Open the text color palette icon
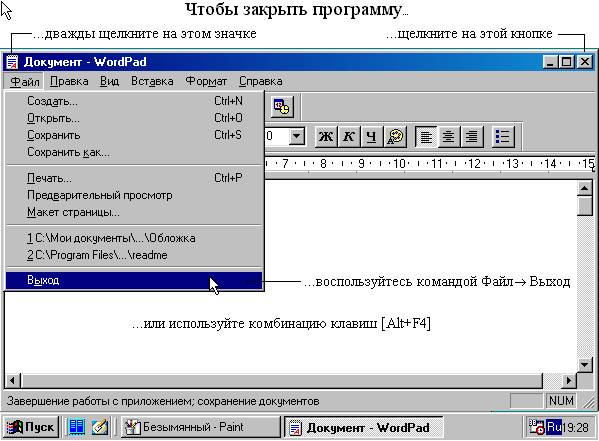Image resolution: width=599 pixels, height=441 pixels. pos(395,136)
